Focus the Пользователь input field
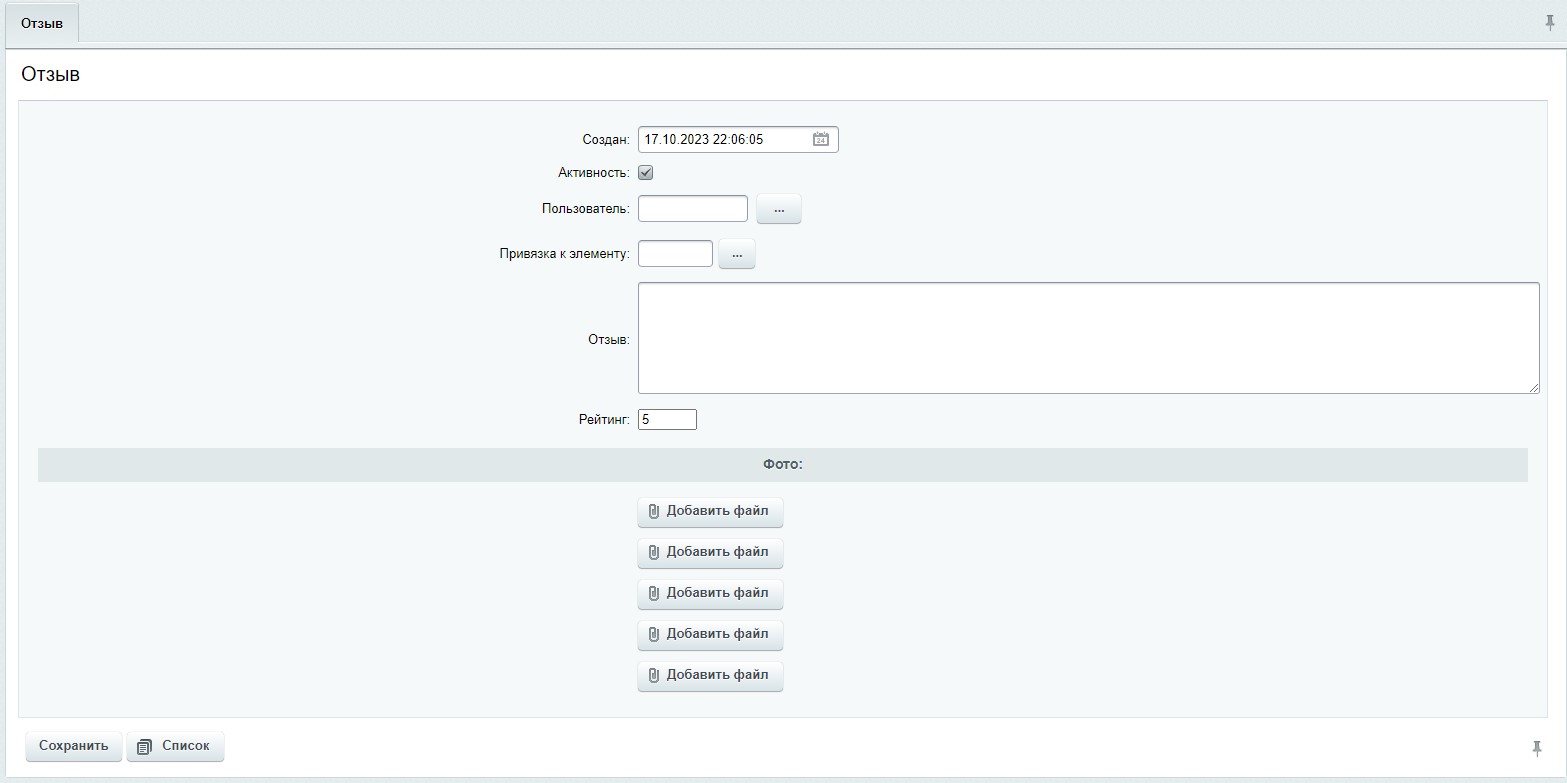This screenshot has width=1567, height=783. (x=692, y=209)
